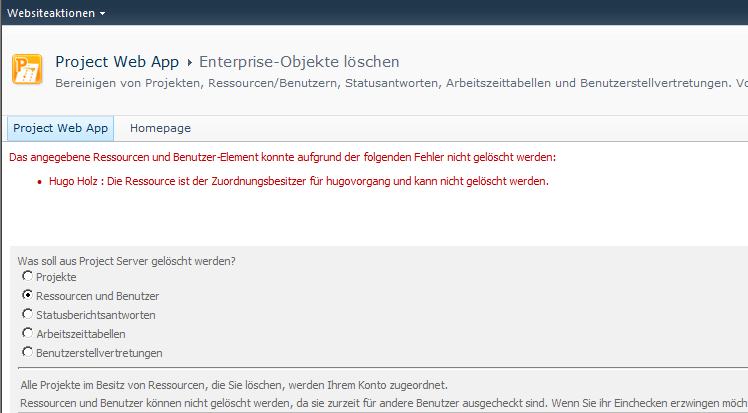This screenshot has width=748, height=413.
Task: Click the note starting 'Alle Projekte im Besitz'
Action: [234, 385]
